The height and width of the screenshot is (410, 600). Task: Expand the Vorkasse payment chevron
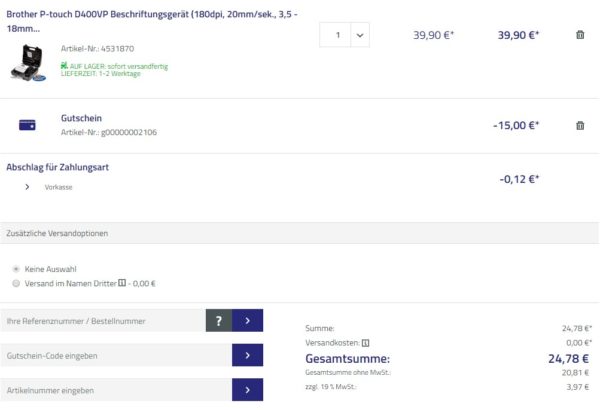point(27,187)
